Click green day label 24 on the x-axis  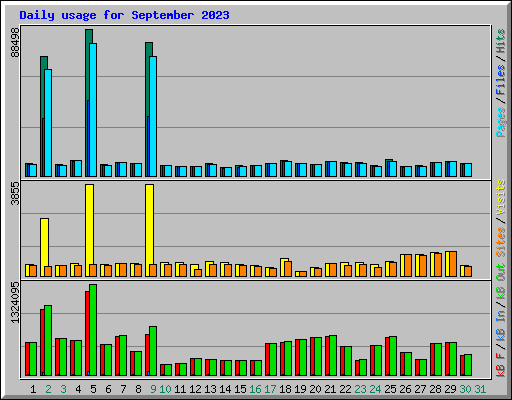[x=375, y=389]
